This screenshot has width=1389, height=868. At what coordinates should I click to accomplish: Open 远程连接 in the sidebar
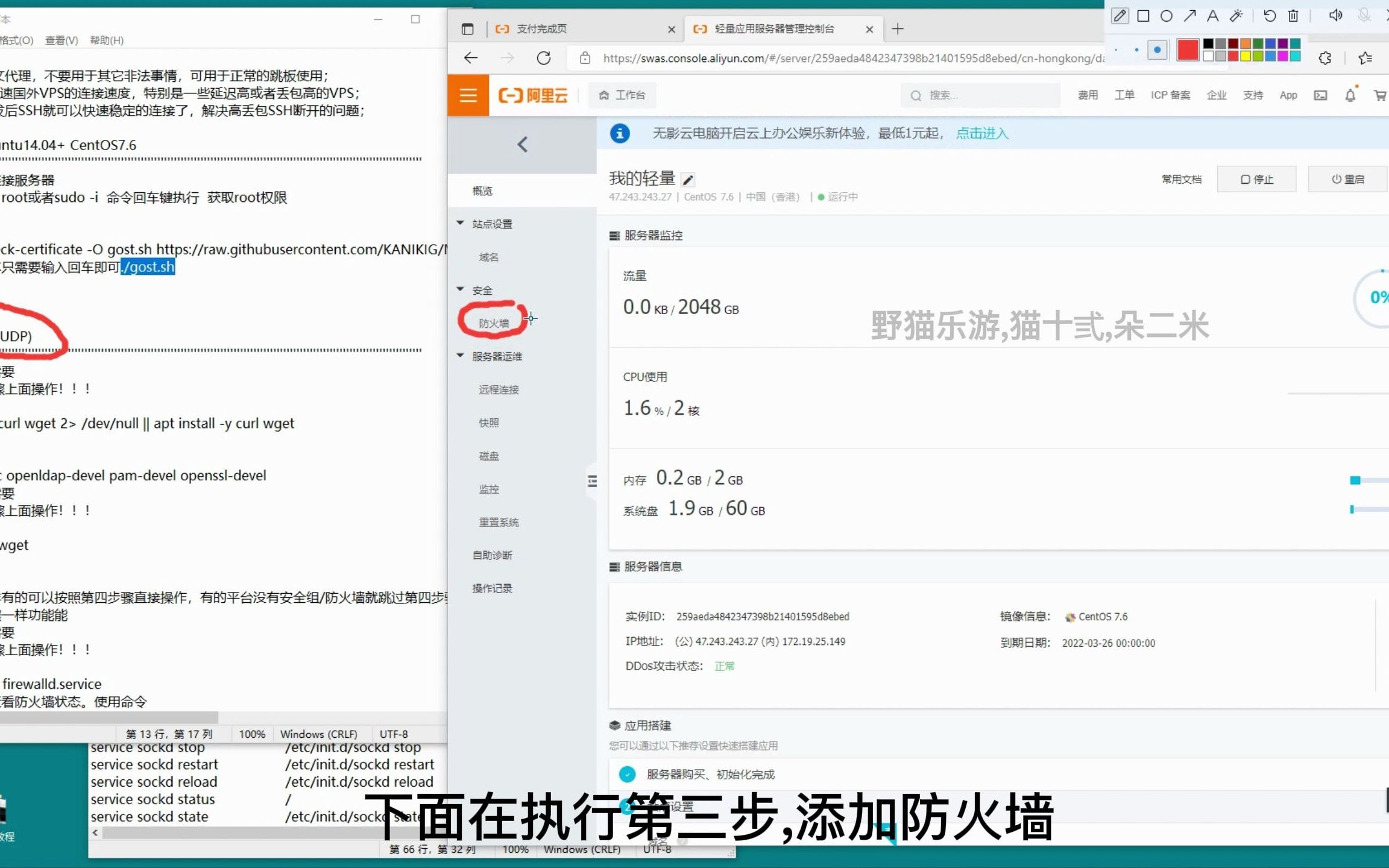499,389
